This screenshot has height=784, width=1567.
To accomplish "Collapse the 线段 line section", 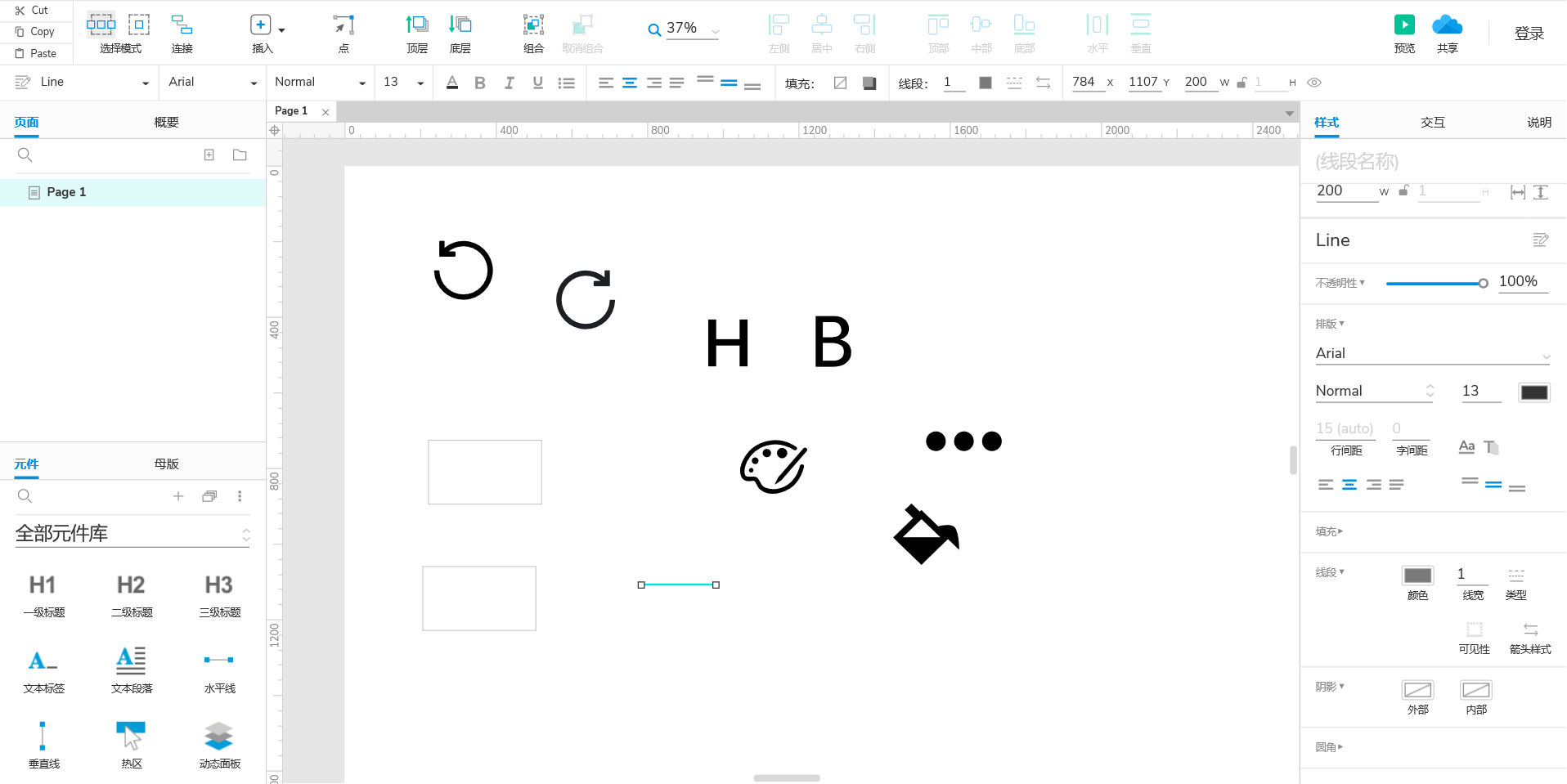I will 1330,572.
